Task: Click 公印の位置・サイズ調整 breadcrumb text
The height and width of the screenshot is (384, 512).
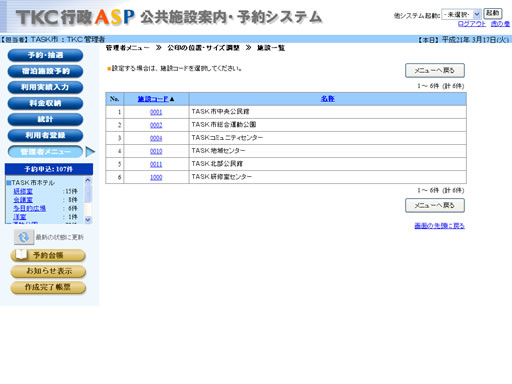Action: pyautogui.click(x=203, y=48)
